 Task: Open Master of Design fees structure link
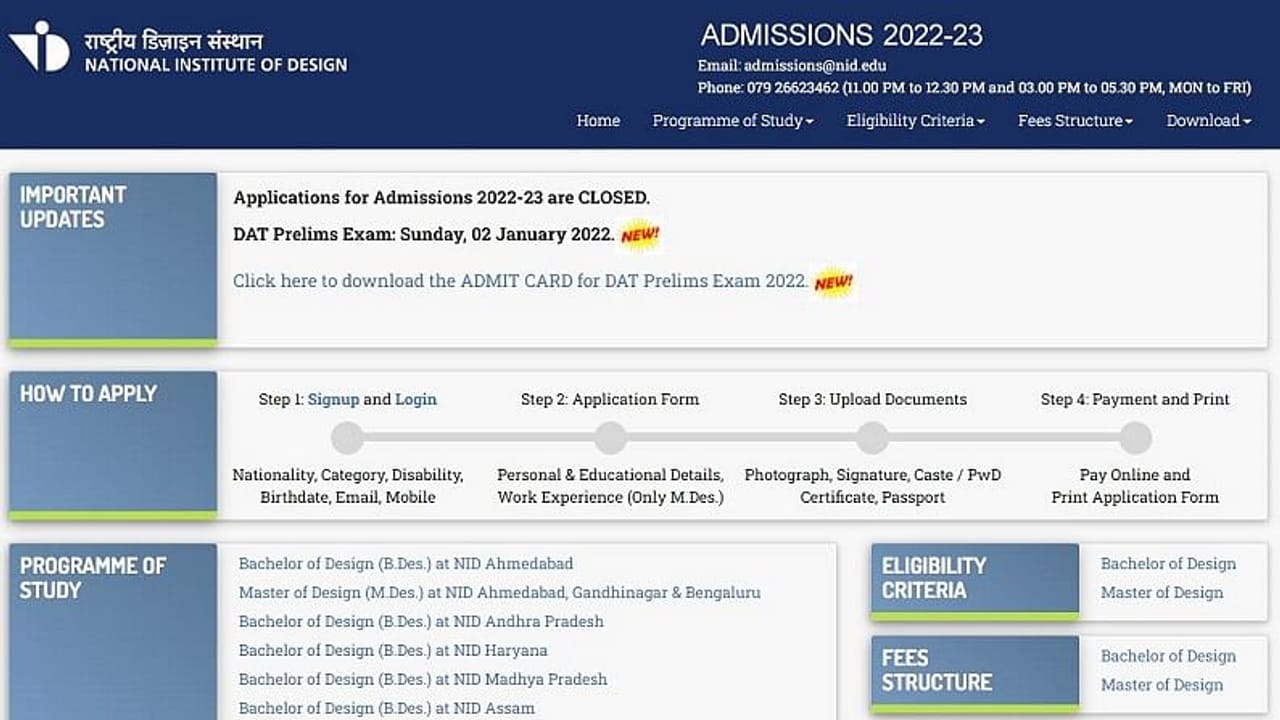pyautogui.click(x=1162, y=685)
